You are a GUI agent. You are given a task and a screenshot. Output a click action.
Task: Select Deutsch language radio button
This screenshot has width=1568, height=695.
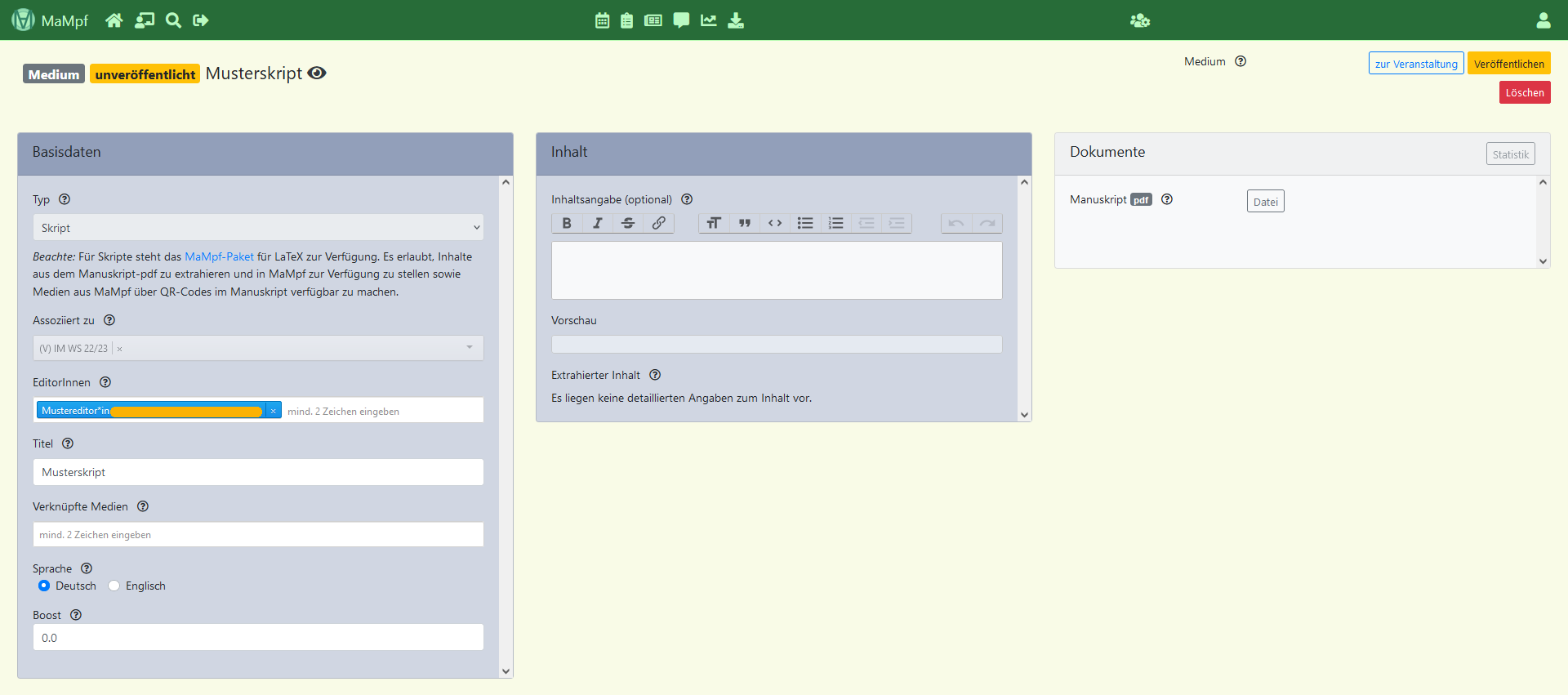[x=44, y=586]
